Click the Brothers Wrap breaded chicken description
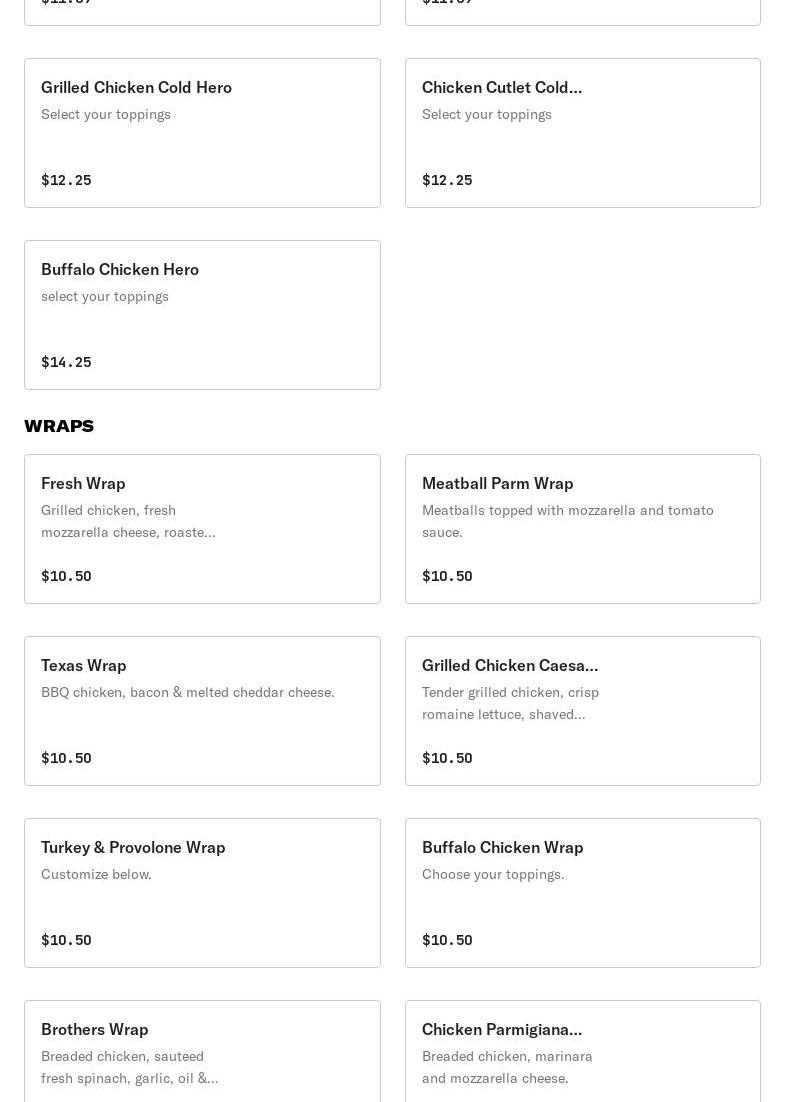Screen dimensions: 785x1102 coord(129,1067)
